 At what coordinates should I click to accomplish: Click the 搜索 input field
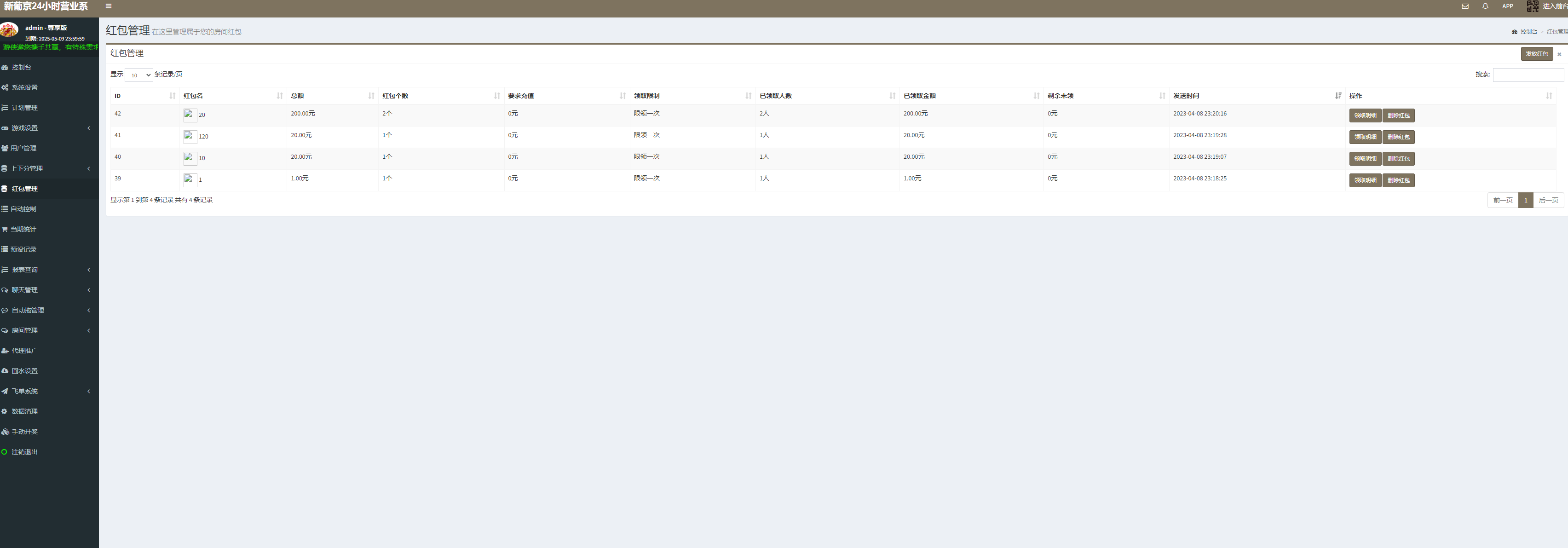(x=1528, y=74)
